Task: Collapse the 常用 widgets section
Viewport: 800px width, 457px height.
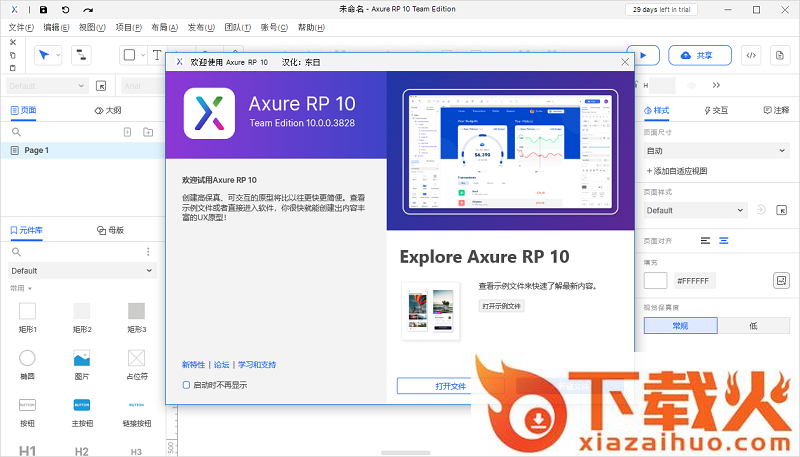Action: (21, 288)
